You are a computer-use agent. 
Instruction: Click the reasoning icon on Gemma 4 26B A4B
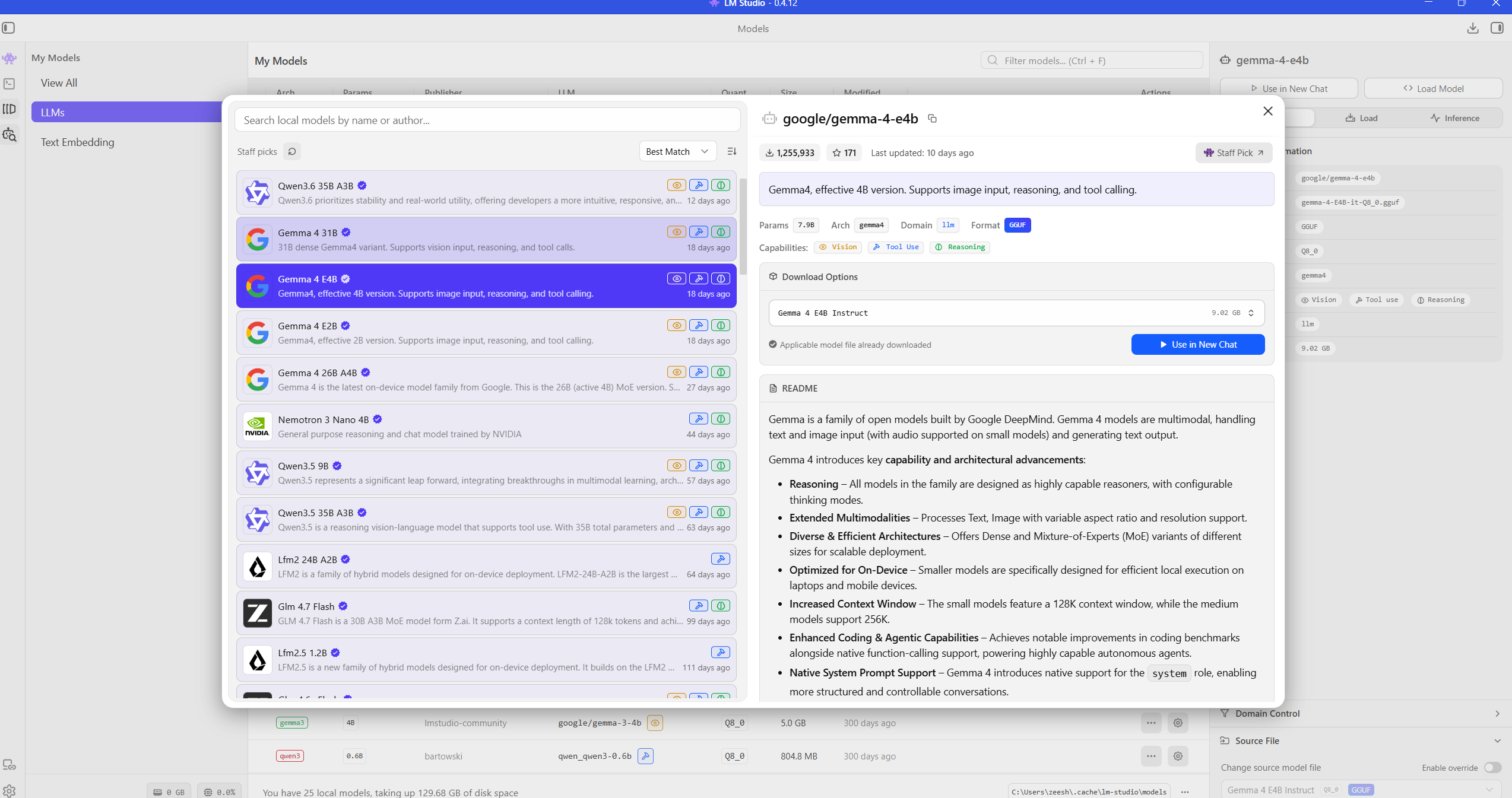pyautogui.click(x=721, y=372)
